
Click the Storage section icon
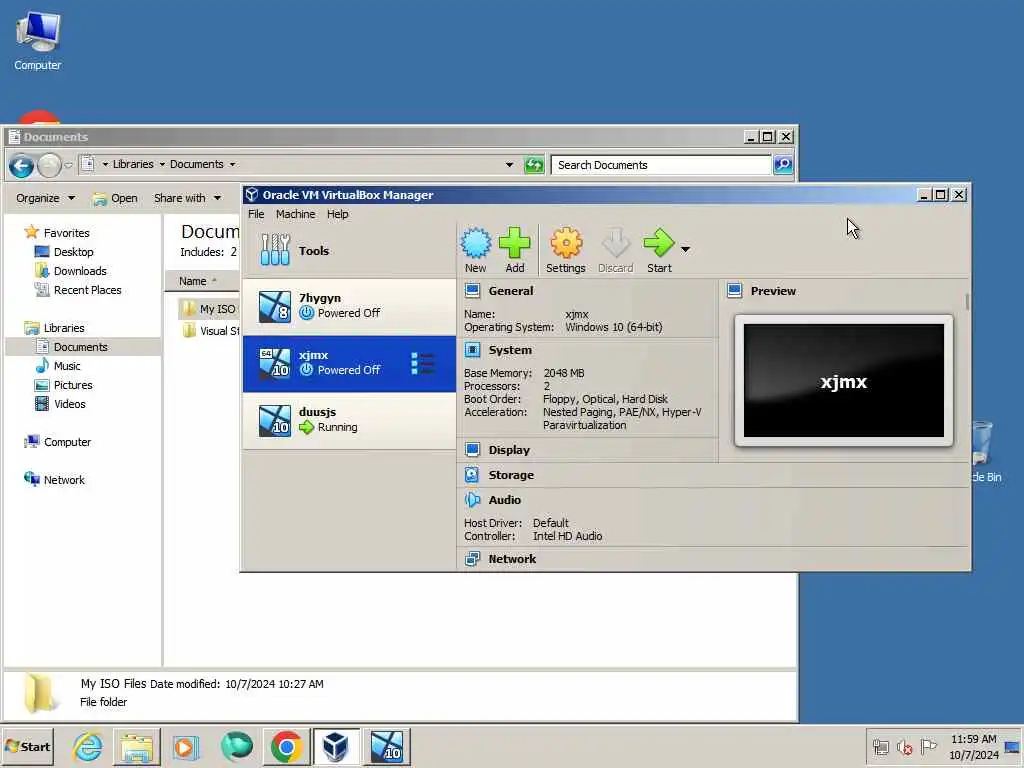pyautogui.click(x=472, y=475)
